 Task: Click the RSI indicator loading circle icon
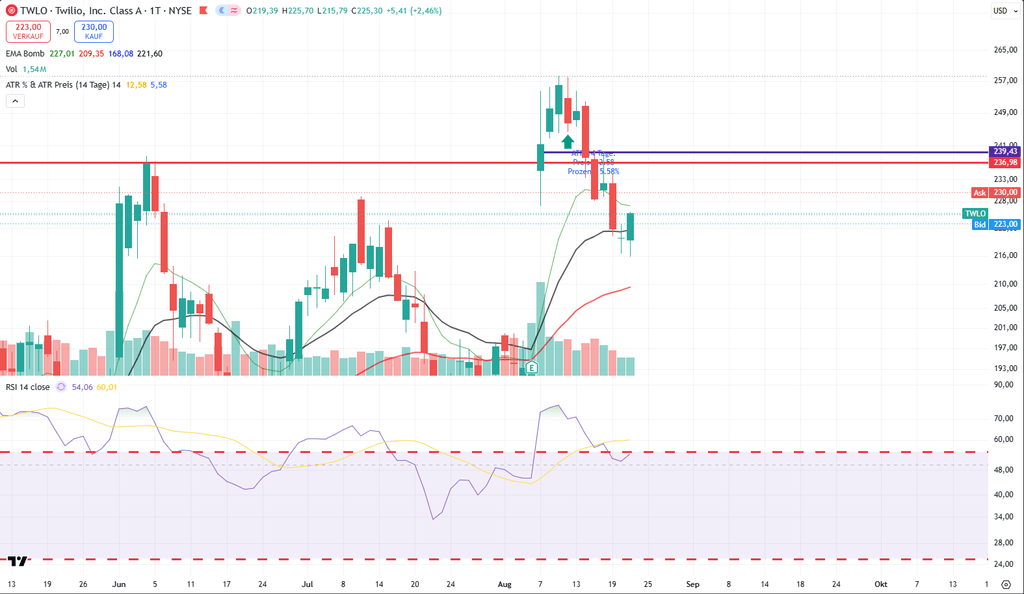point(61,387)
